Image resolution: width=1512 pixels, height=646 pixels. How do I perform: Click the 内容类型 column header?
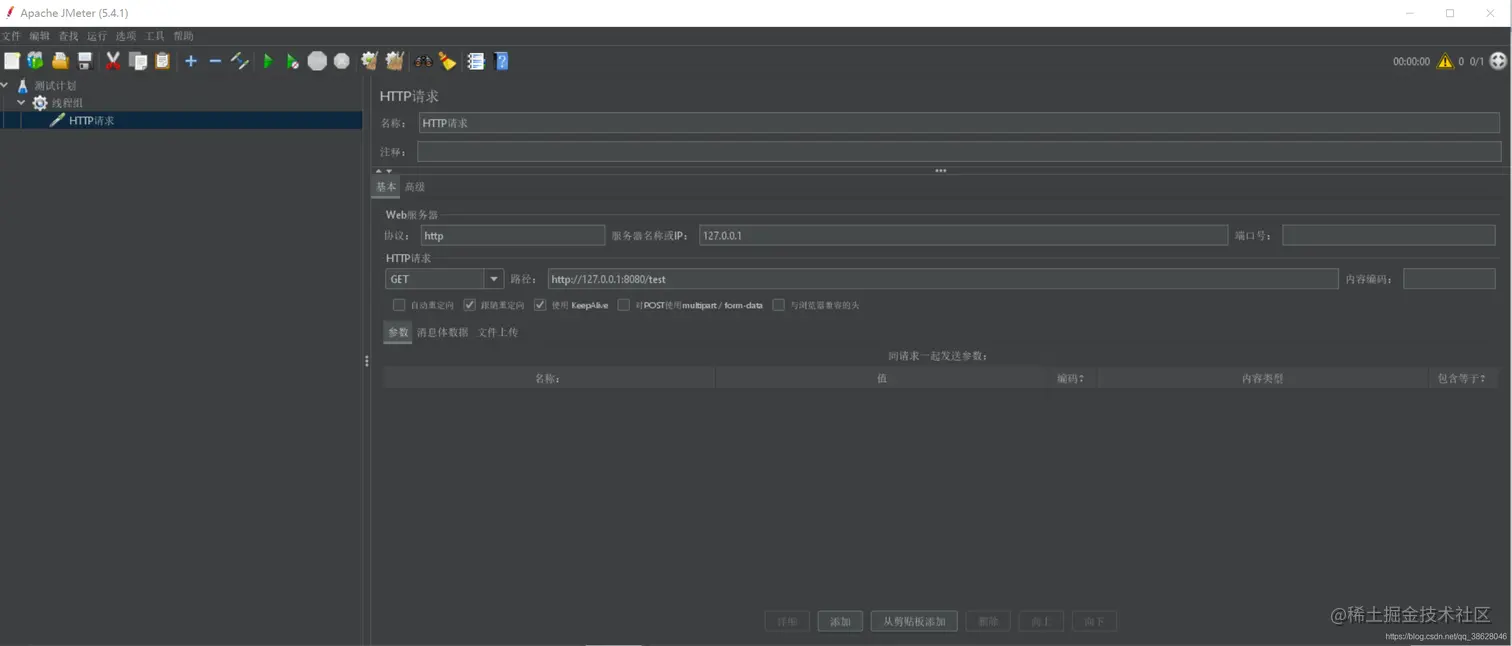(x=1262, y=378)
